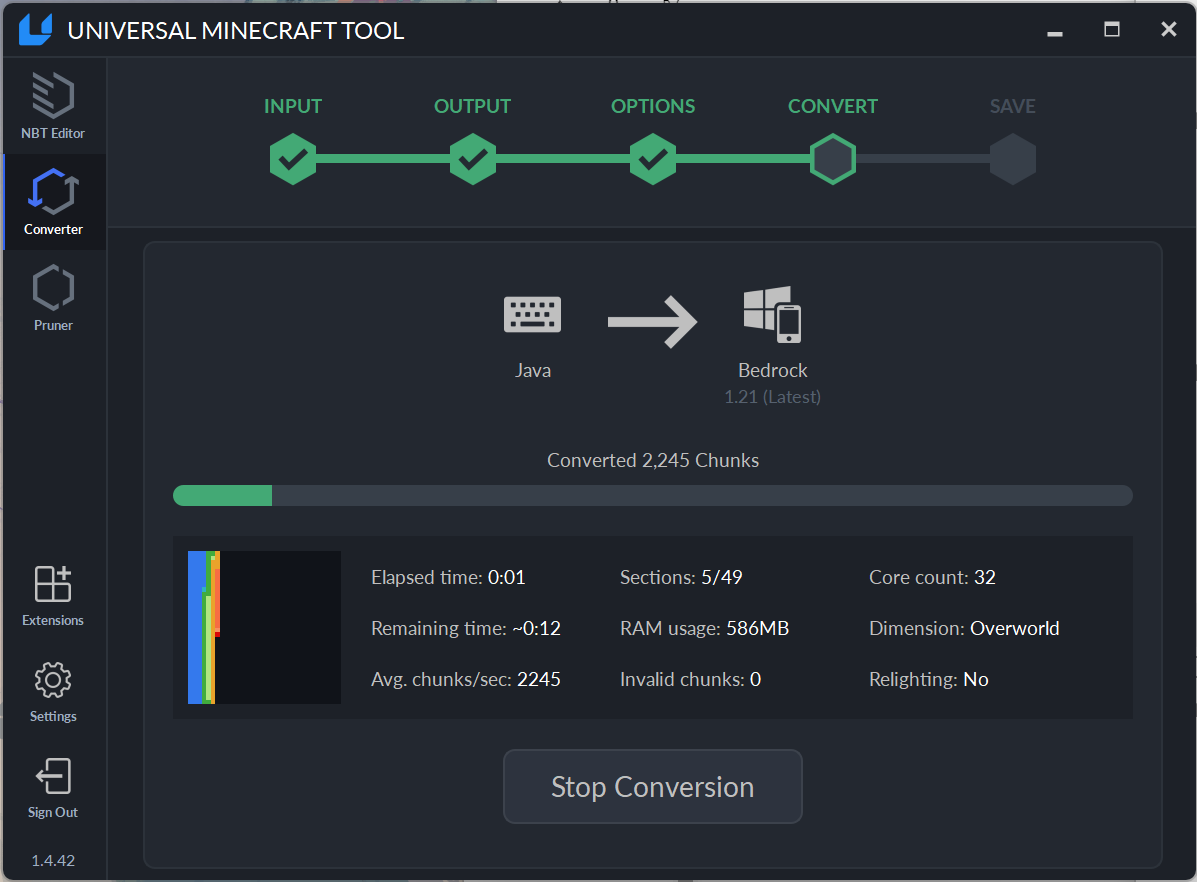The height and width of the screenshot is (882, 1197).
Task: Click the OPTIONS step label
Action: click(x=653, y=106)
